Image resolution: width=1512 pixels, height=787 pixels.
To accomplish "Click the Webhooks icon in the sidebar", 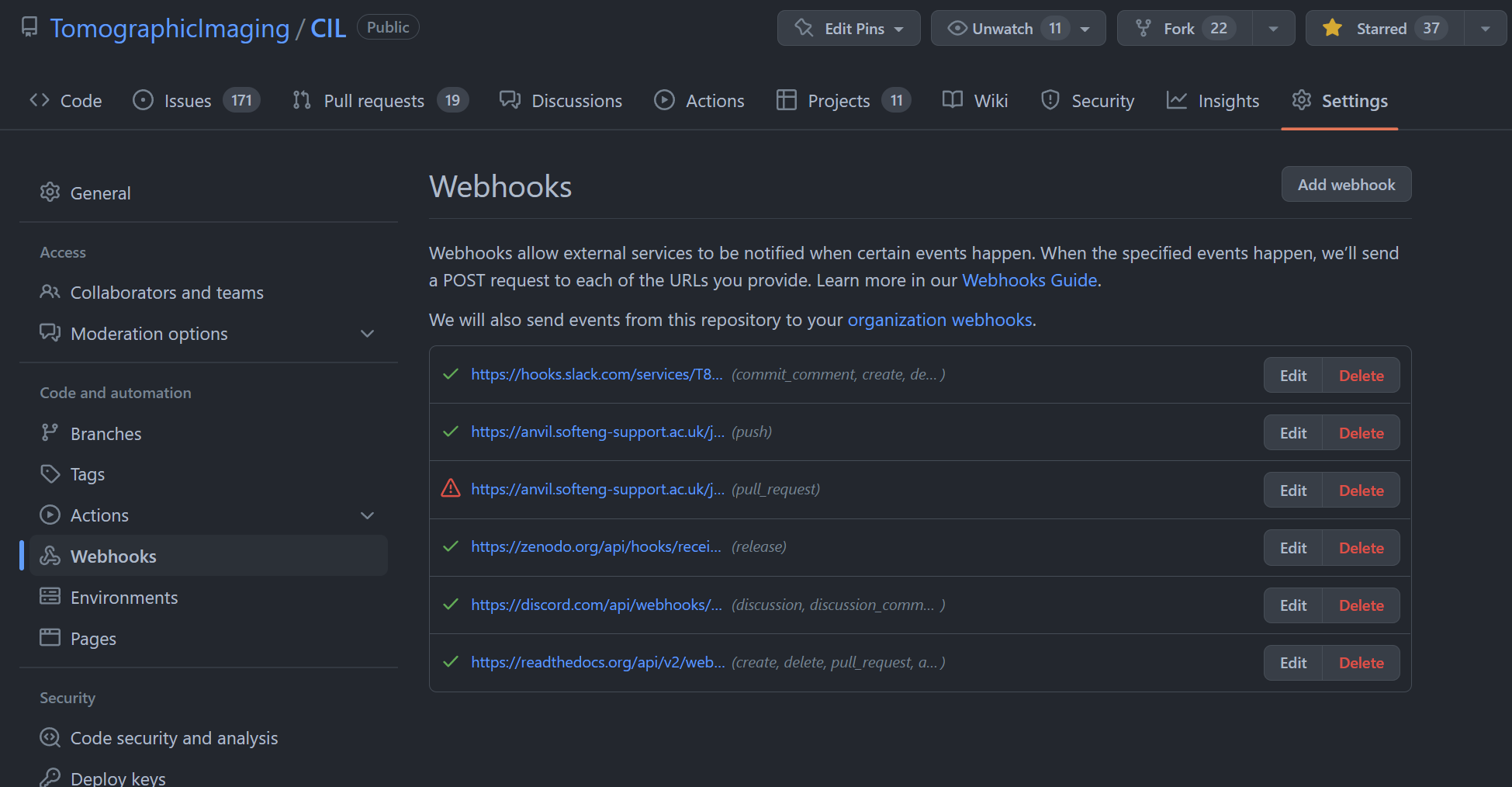I will (x=50, y=556).
